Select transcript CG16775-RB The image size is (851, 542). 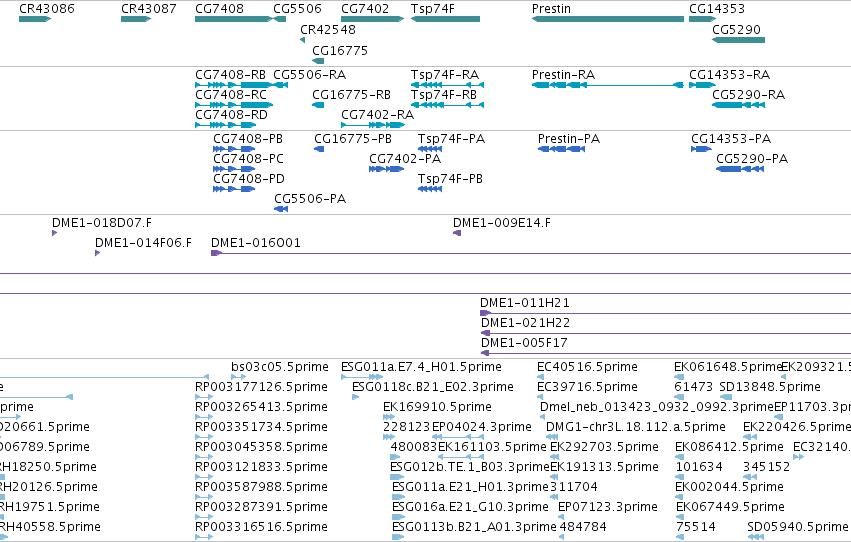[318, 105]
